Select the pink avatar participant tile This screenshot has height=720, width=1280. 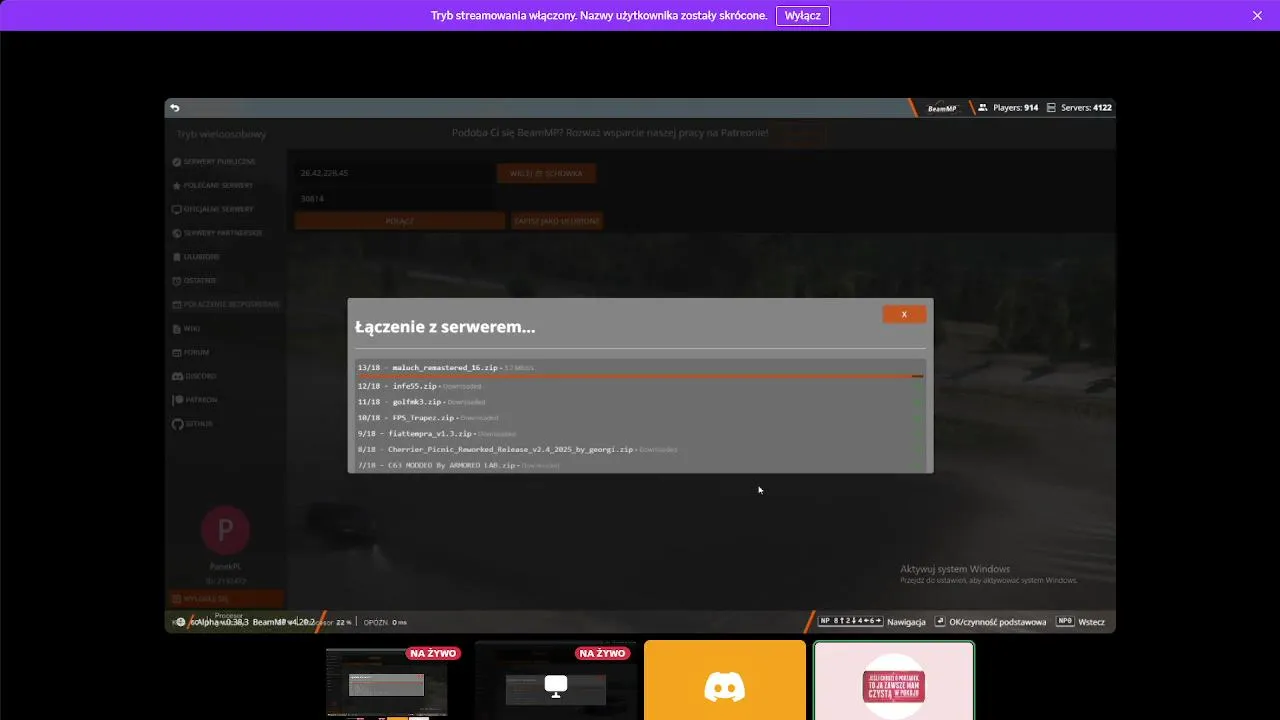click(x=894, y=681)
